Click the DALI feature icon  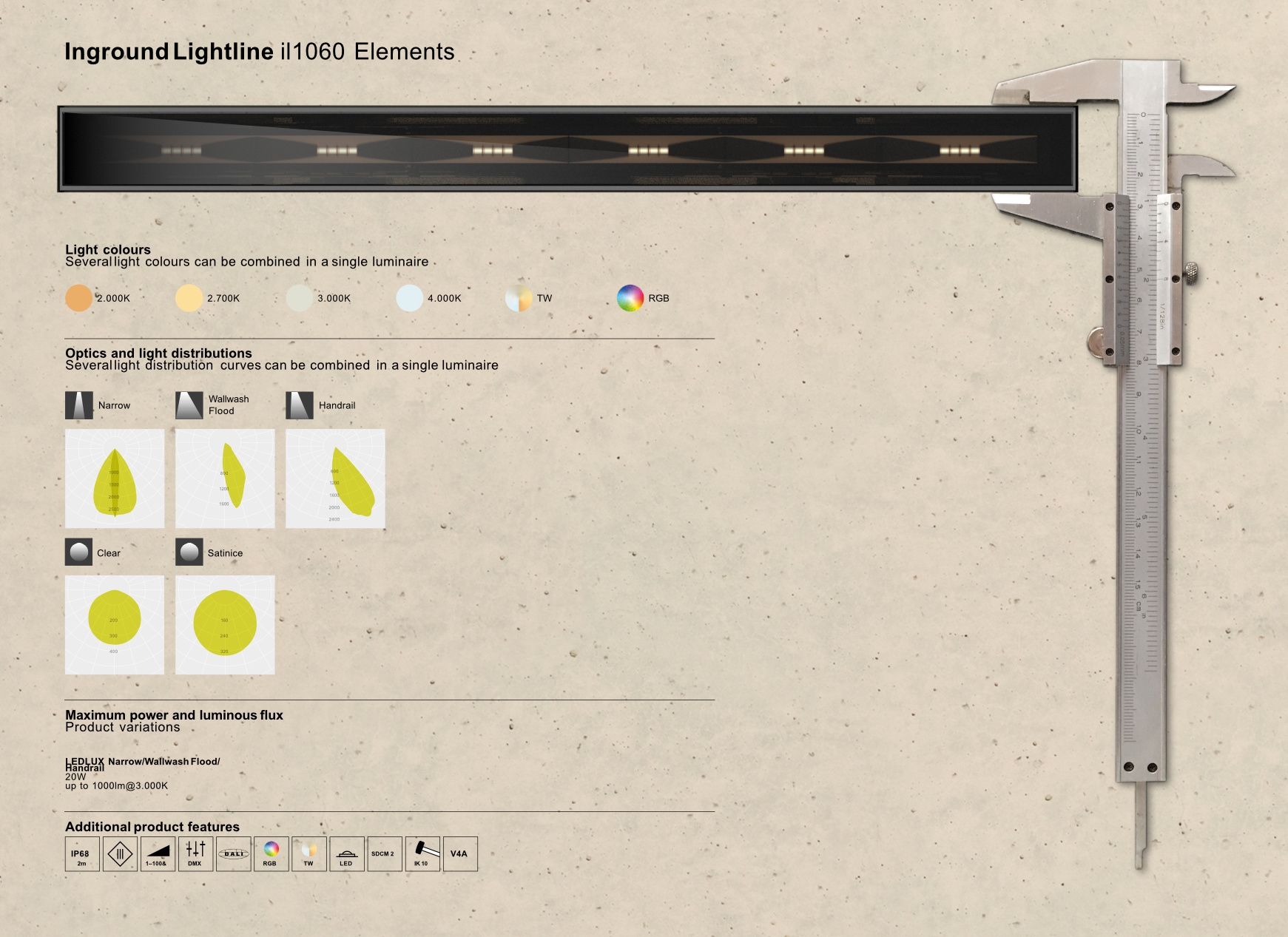pos(234,854)
